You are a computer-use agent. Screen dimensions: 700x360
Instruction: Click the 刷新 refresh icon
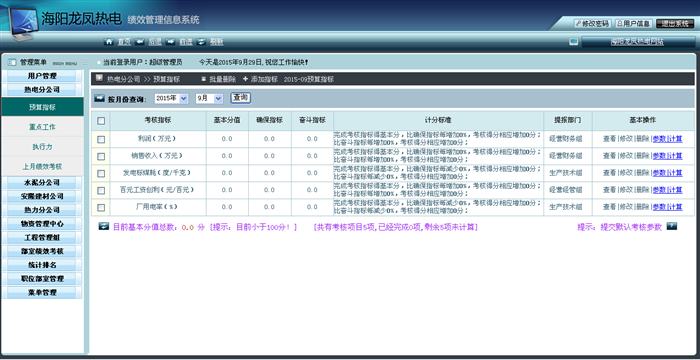tap(201, 42)
